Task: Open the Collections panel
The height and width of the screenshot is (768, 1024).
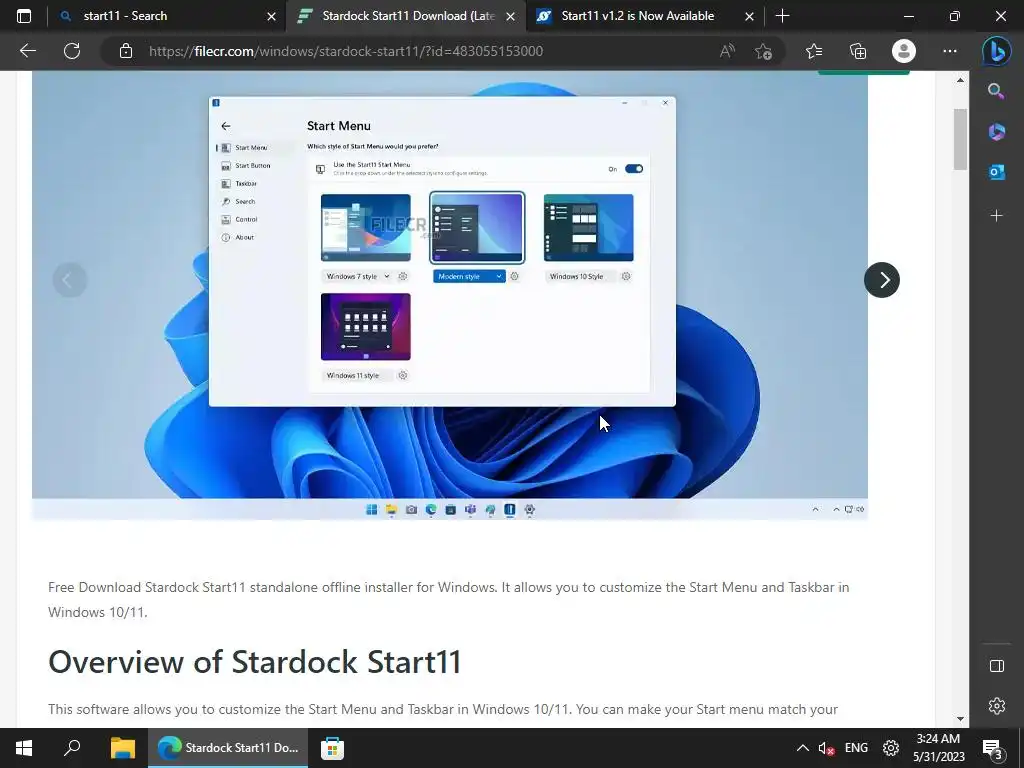Action: pyautogui.click(x=858, y=51)
